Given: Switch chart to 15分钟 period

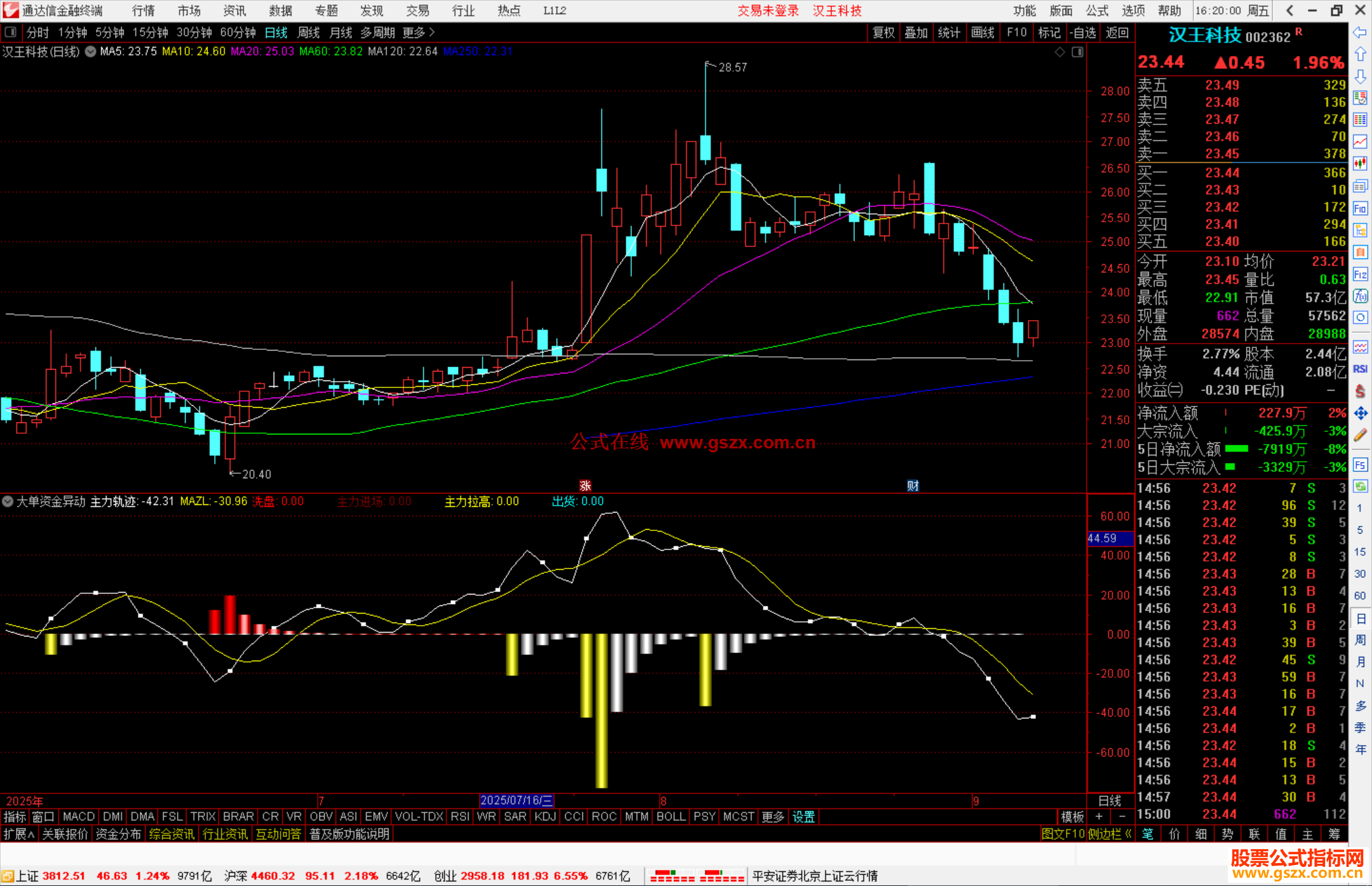Looking at the screenshot, I should click(x=150, y=32).
